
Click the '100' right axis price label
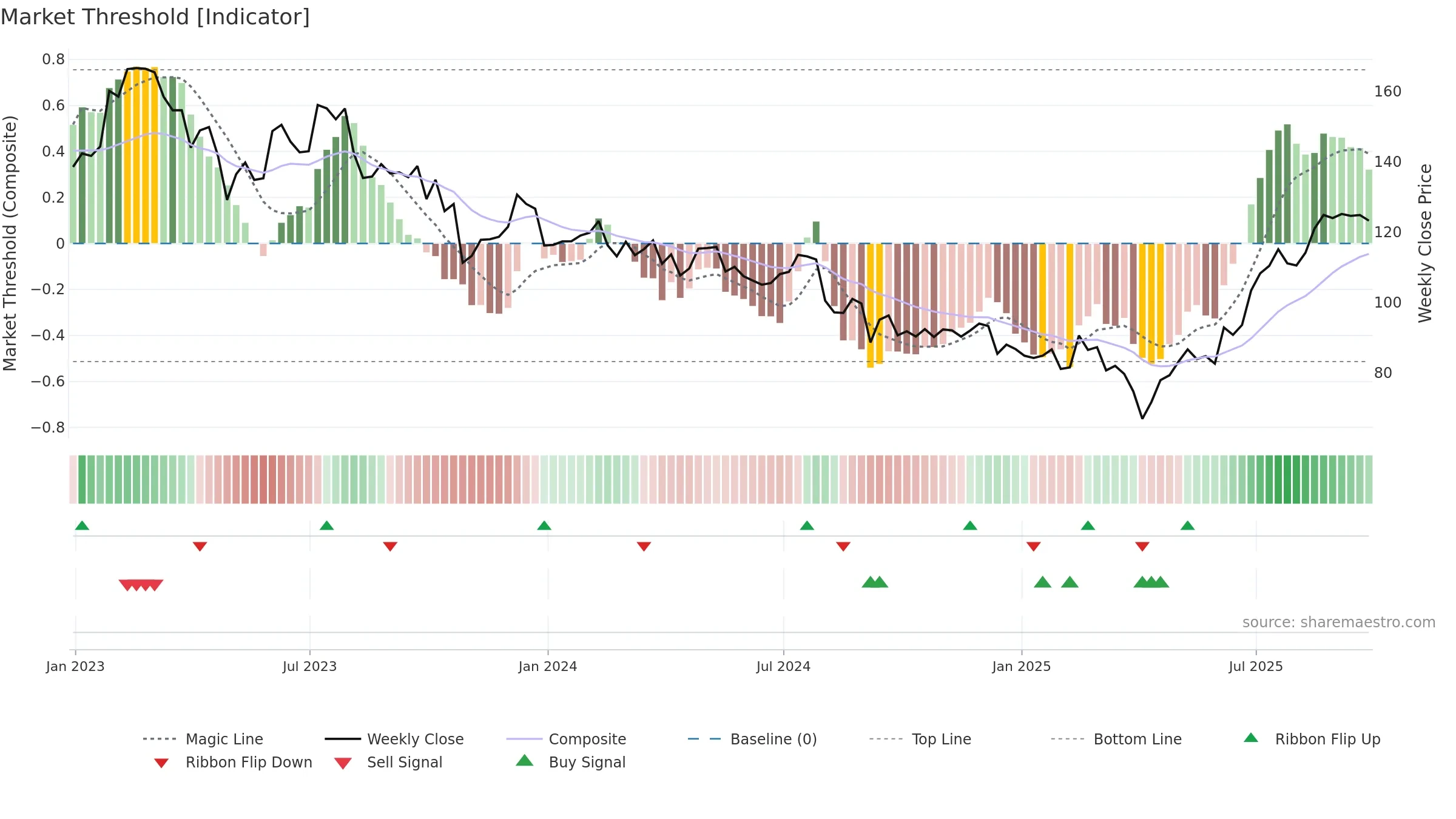click(x=1388, y=303)
